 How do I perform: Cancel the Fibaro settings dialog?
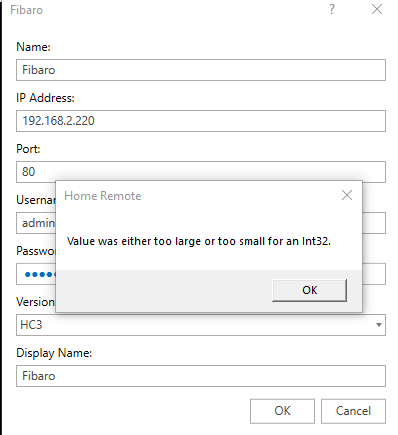(353, 411)
